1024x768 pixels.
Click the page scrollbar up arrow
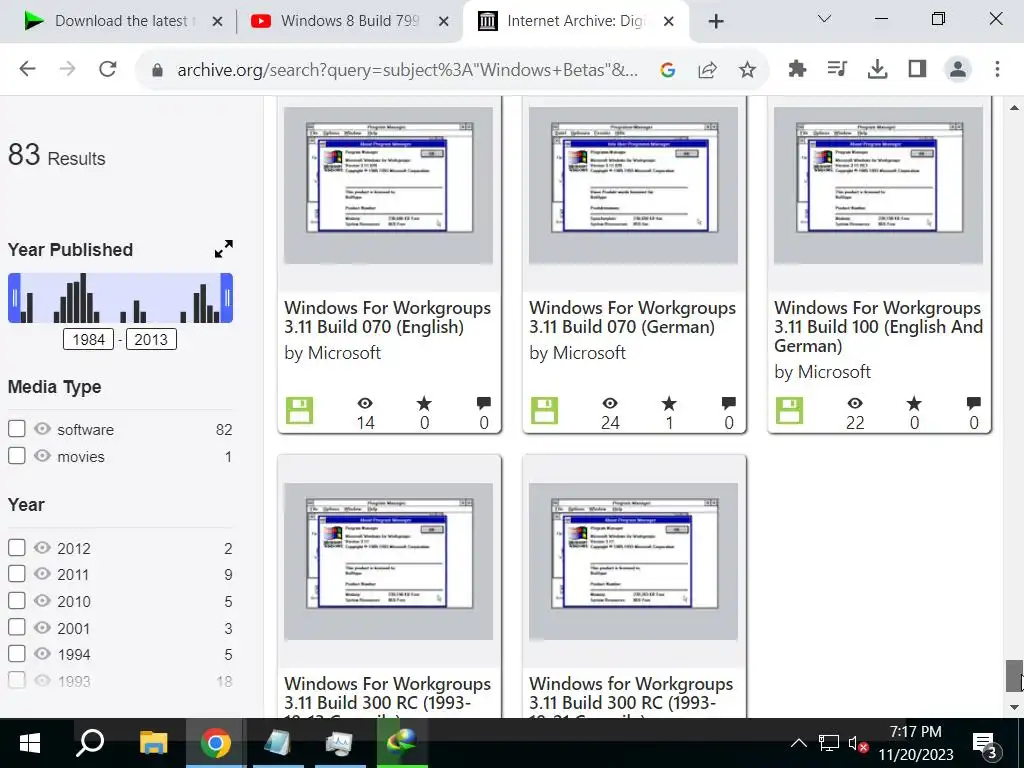(1014, 107)
